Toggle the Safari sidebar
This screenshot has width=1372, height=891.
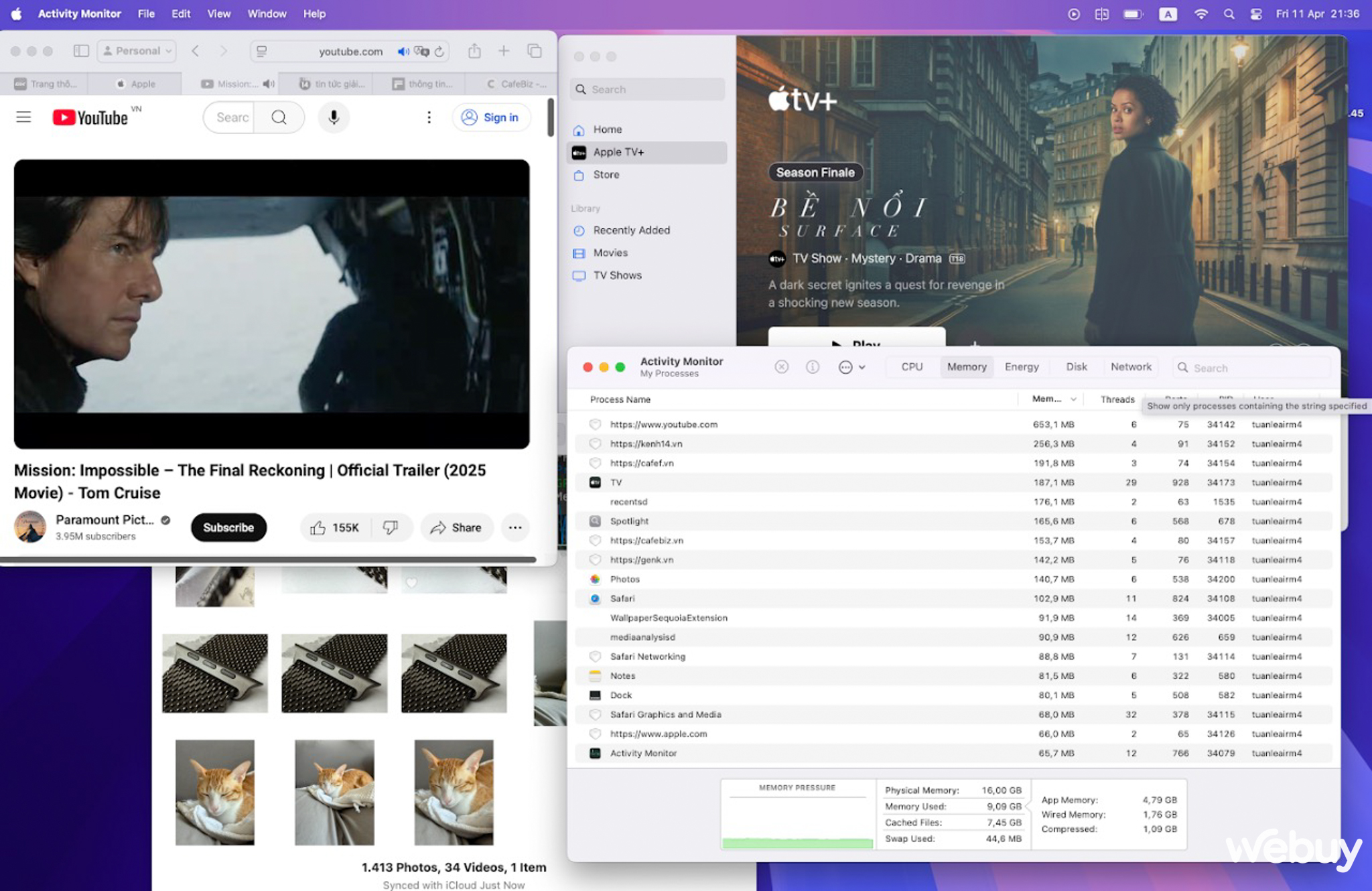point(81,51)
